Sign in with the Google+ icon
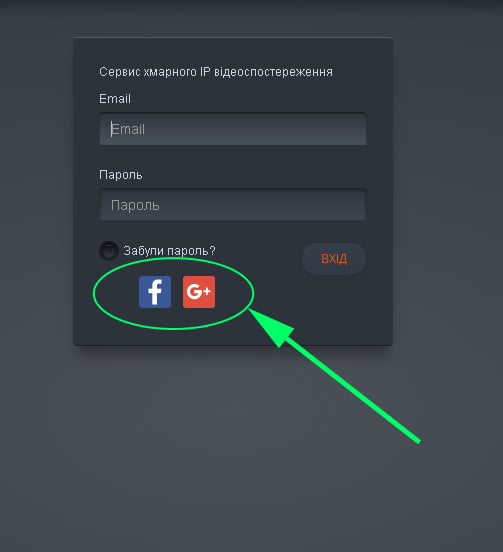The image size is (503, 552). [x=199, y=292]
